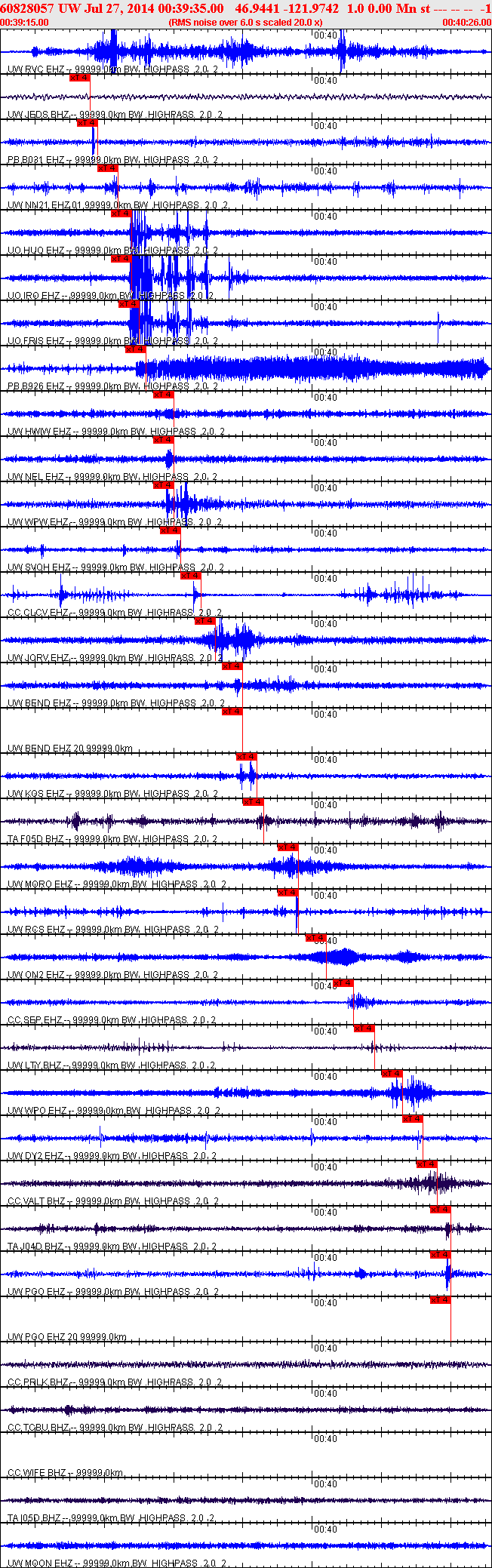
Task: Click the CC PRLK BHZ station label
Action: click(x=115, y=1382)
